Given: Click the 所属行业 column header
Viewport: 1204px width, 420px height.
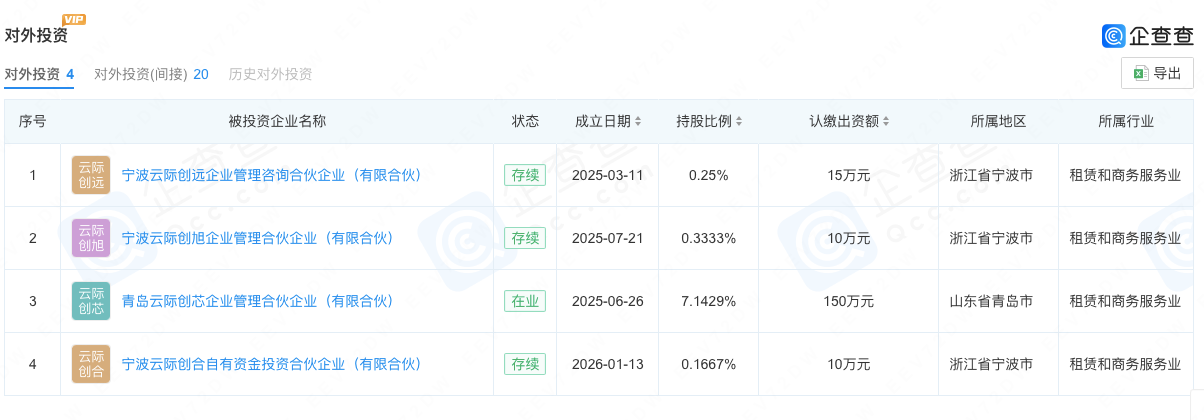Looking at the screenshot, I should 1125,122.
